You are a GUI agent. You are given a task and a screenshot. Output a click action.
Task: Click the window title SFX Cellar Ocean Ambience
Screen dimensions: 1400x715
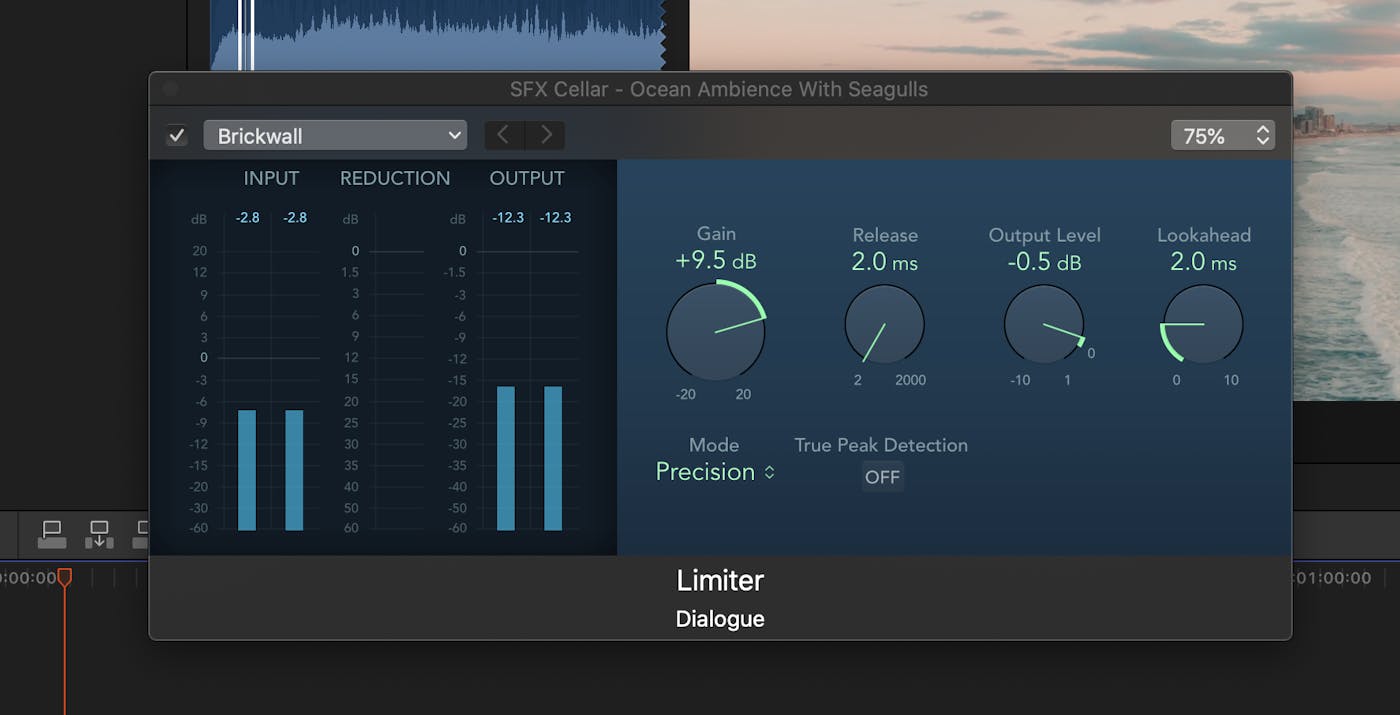[x=719, y=89]
